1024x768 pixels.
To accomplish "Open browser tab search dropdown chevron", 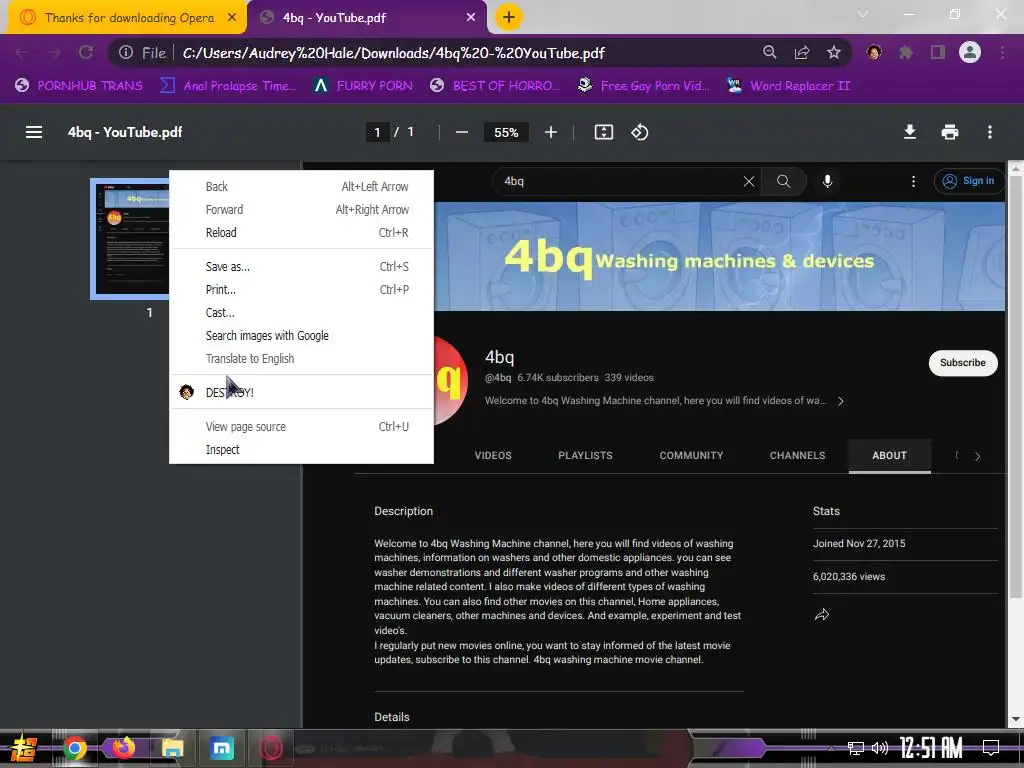I will [x=863, y=14].
